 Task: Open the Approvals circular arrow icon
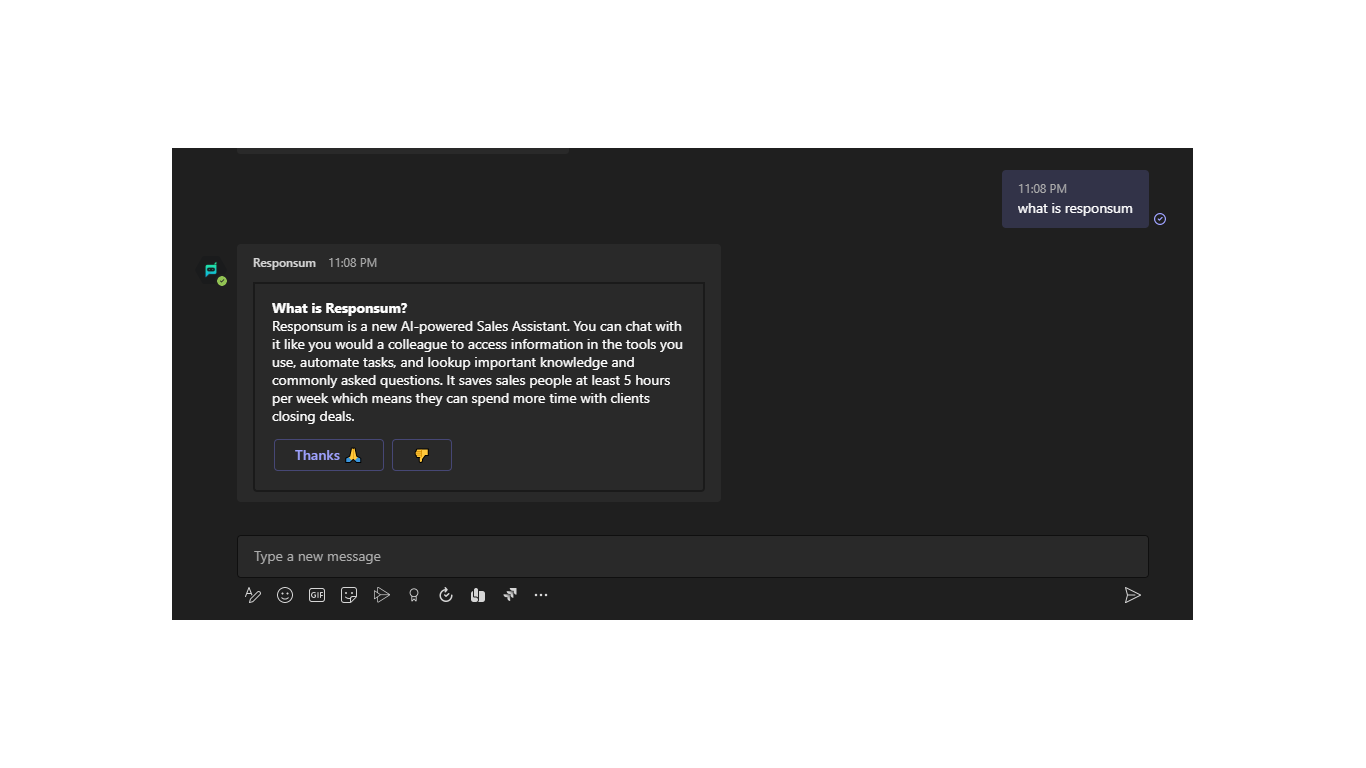pyautogui.click(x=446, y=595)
